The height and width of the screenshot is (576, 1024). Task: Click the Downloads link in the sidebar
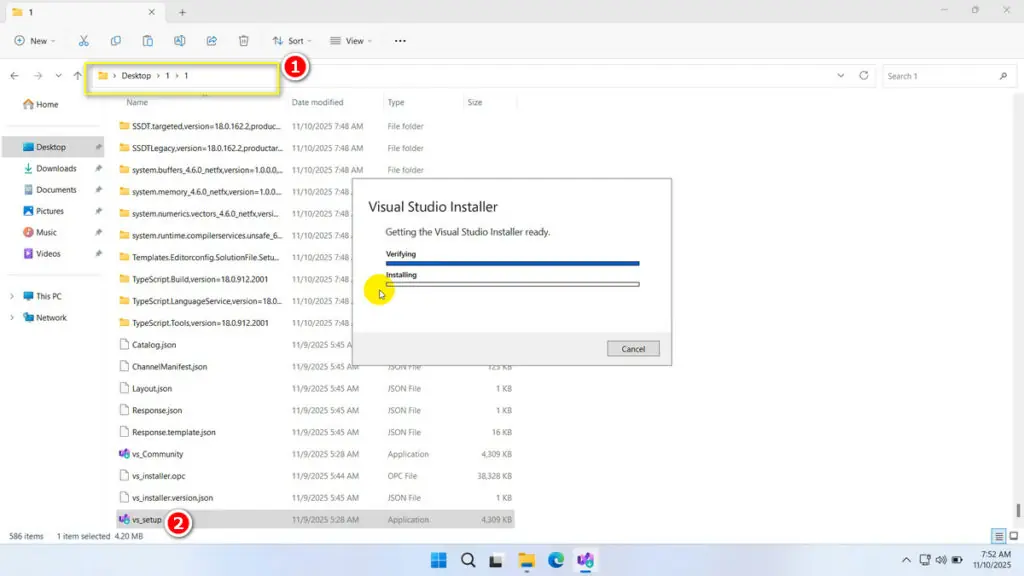coord(55,167)
